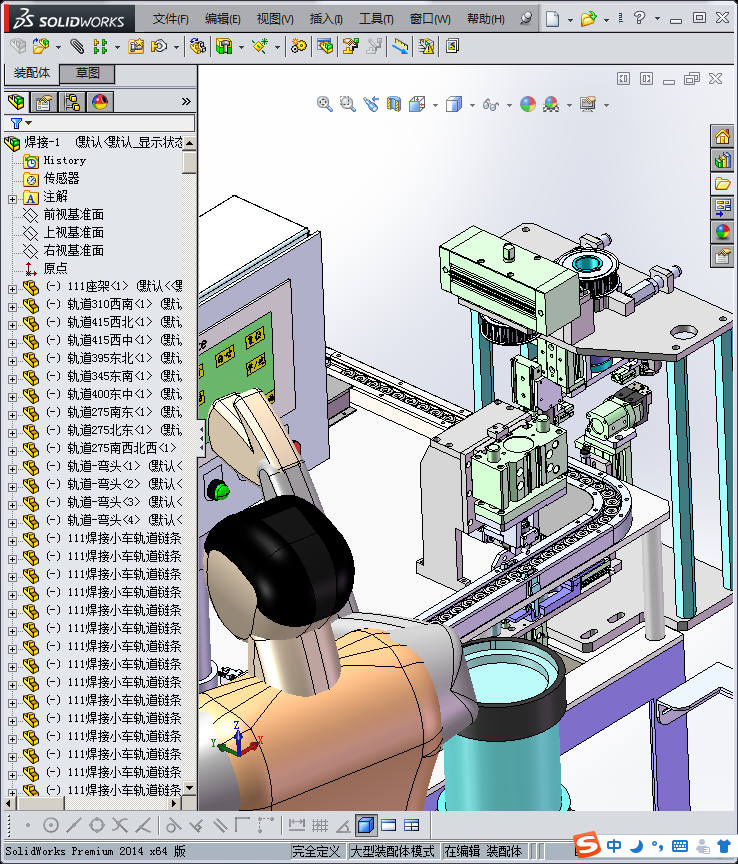Click the Hide/Show Items glasses icon

pos(491,104)
